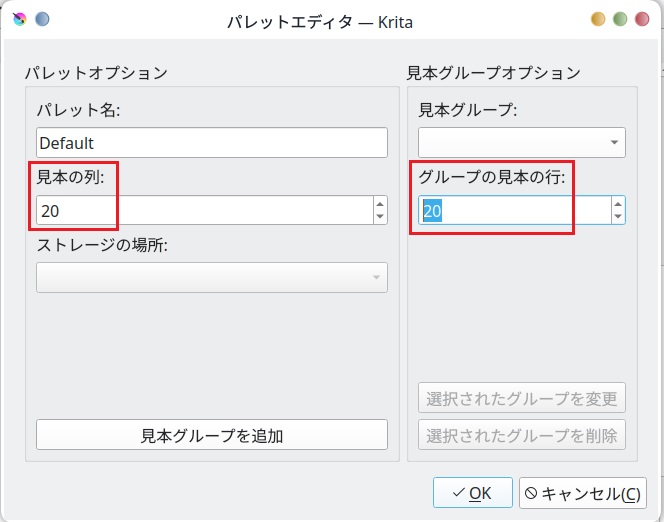Minimize the palette editor with yellow button
This screenshot has height=522, width=664.
[x=598, y=19]
